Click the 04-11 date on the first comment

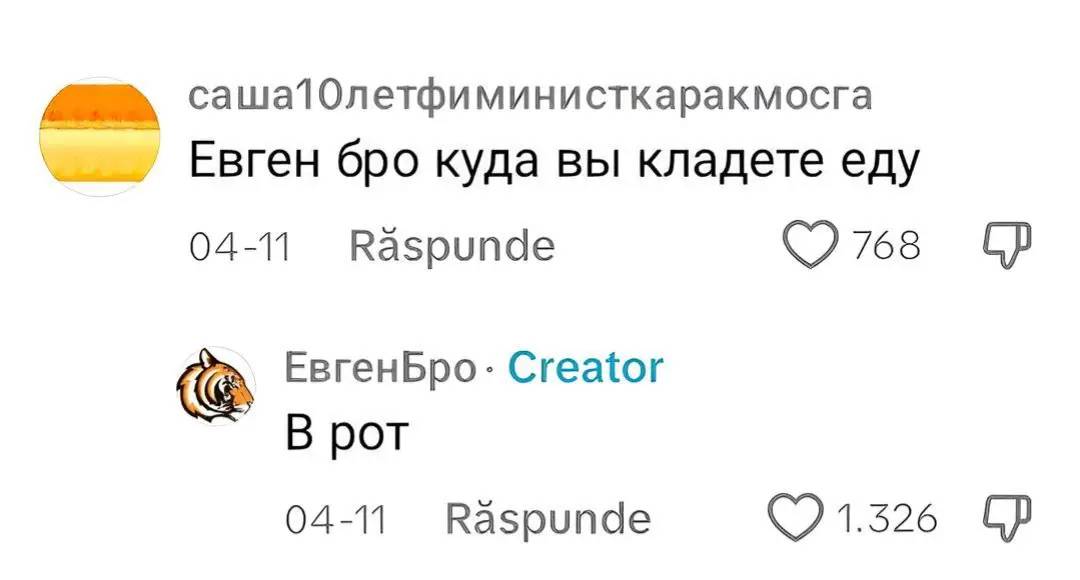(240, 247)
